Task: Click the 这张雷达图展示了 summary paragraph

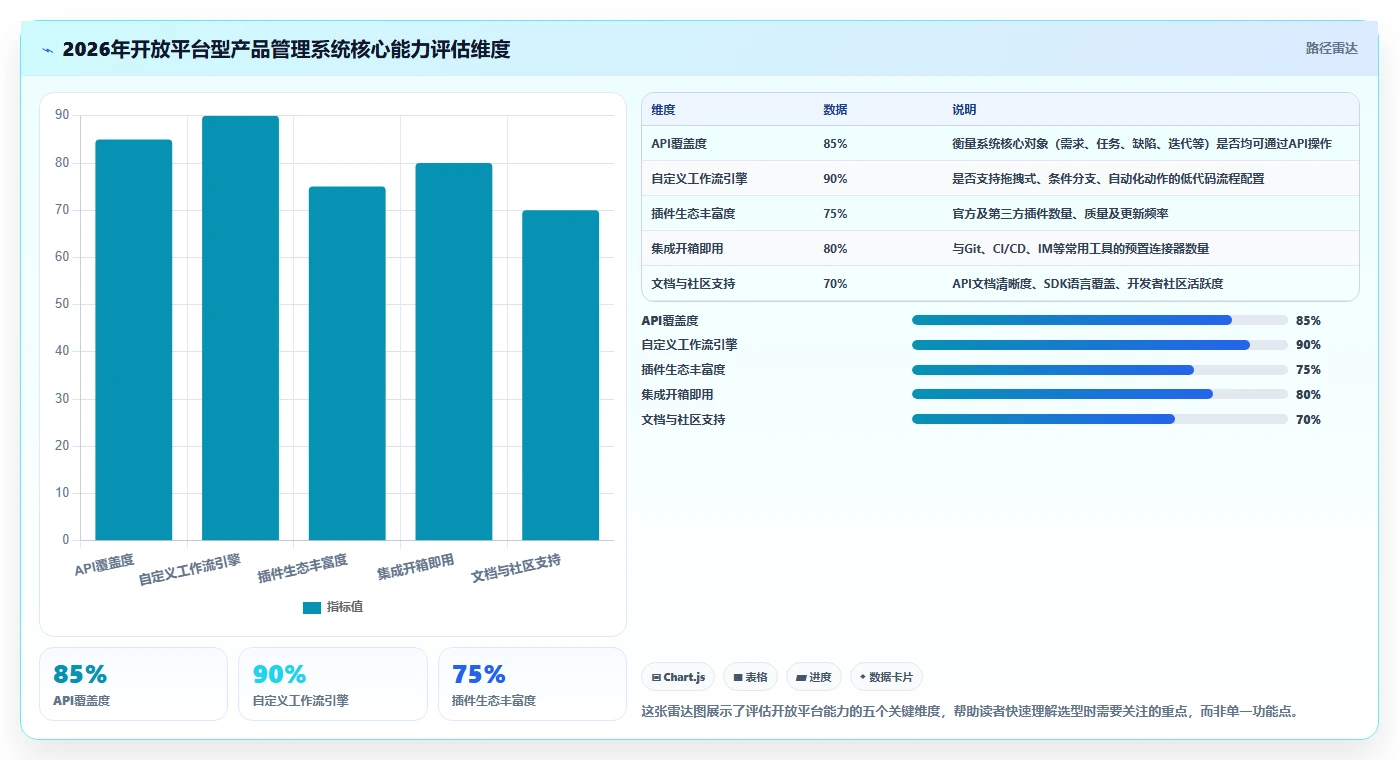Action: (x=969, y=711)
